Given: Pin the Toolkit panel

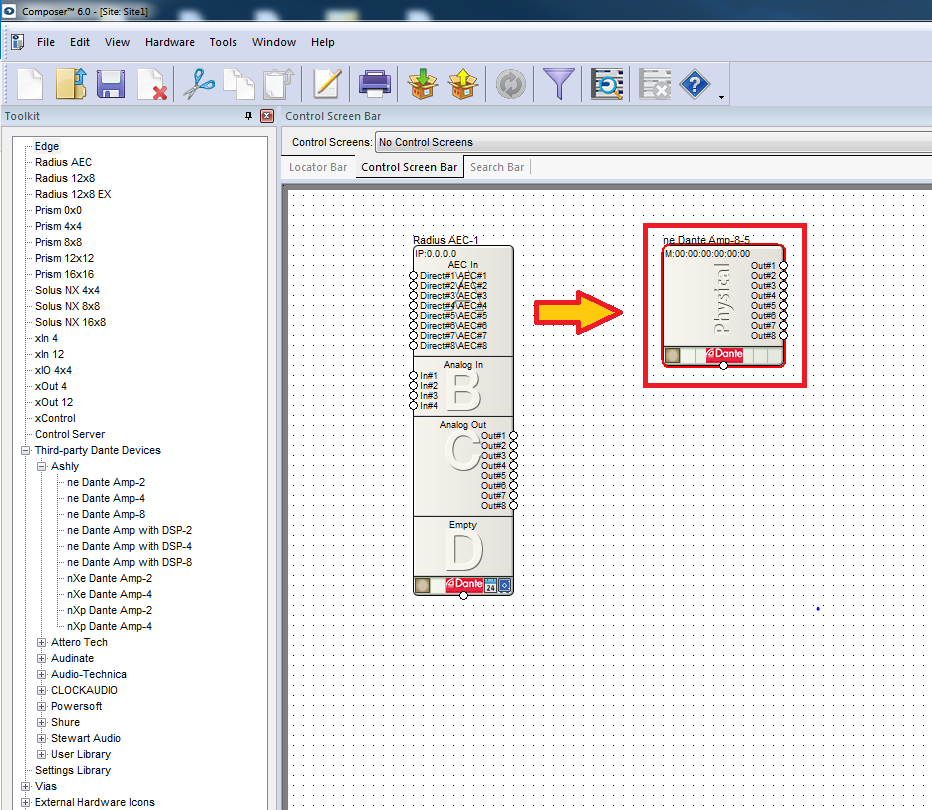Looking at the screenshot, I should 248,116.
